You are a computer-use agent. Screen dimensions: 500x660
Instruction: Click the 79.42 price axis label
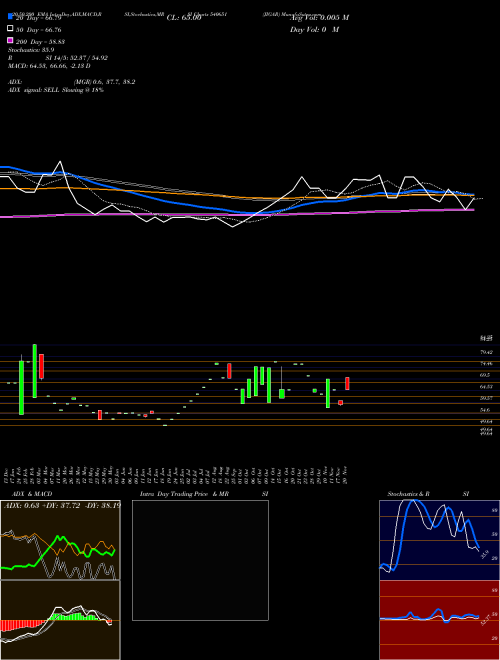tap(486, 352)
